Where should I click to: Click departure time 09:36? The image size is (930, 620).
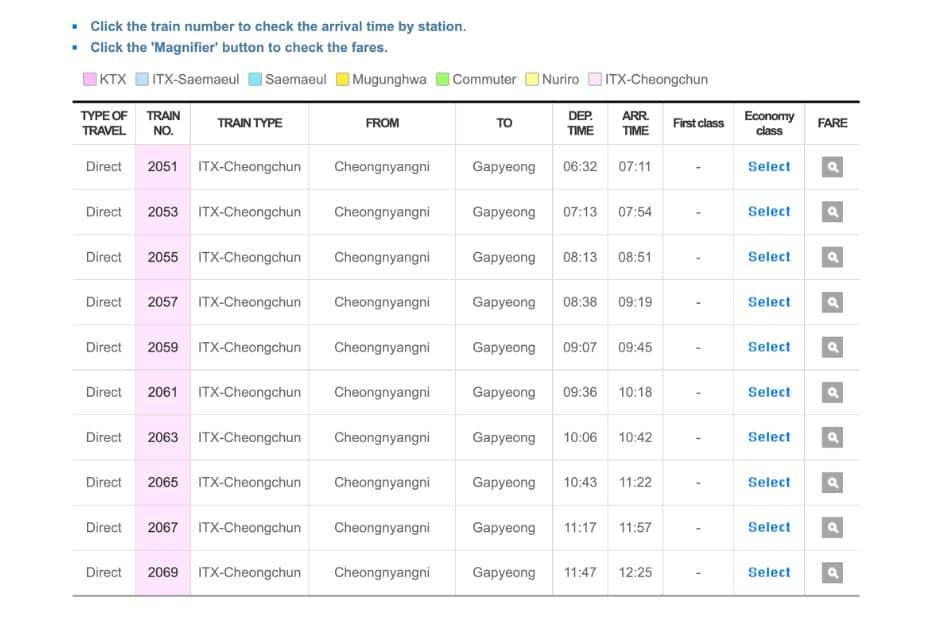580,392
